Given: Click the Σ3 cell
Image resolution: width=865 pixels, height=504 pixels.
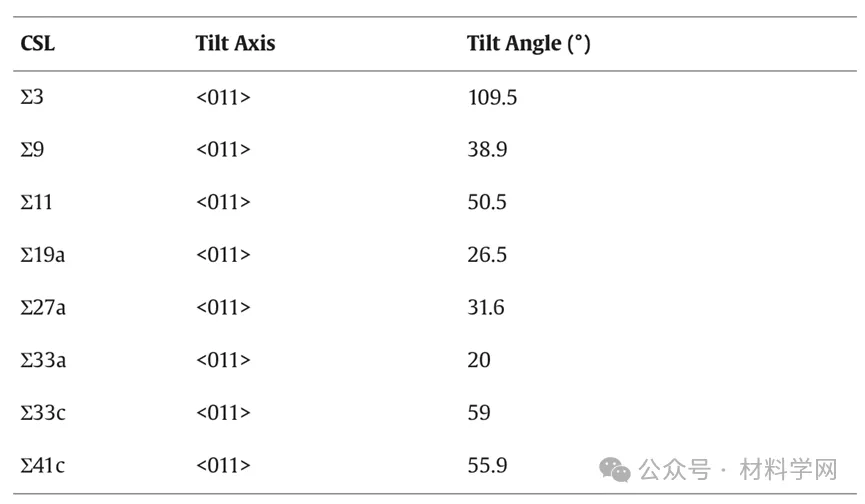Looking at the screenshot, I should coord(31,97).
